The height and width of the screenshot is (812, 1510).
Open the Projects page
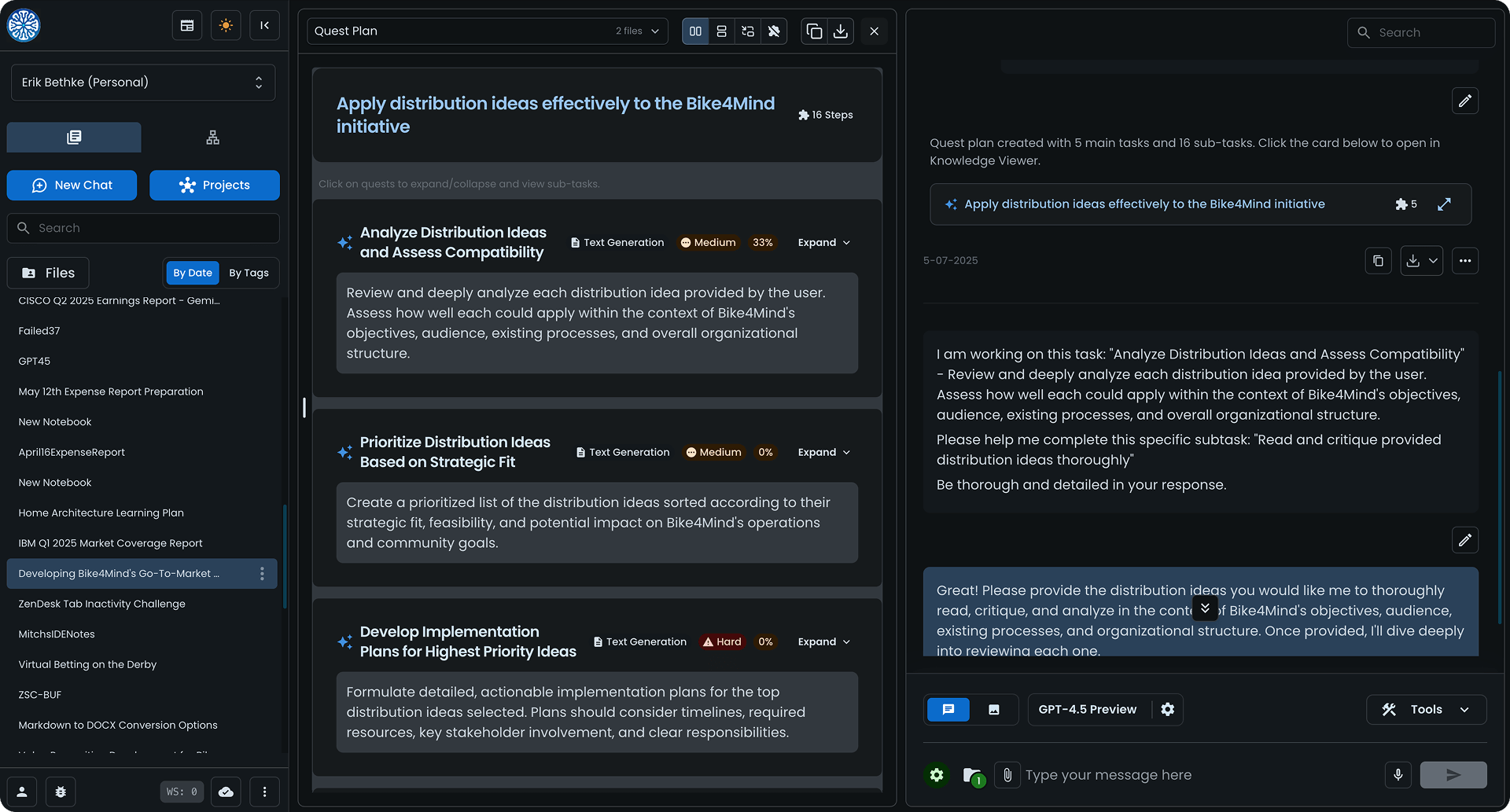[x=214, y=186]
